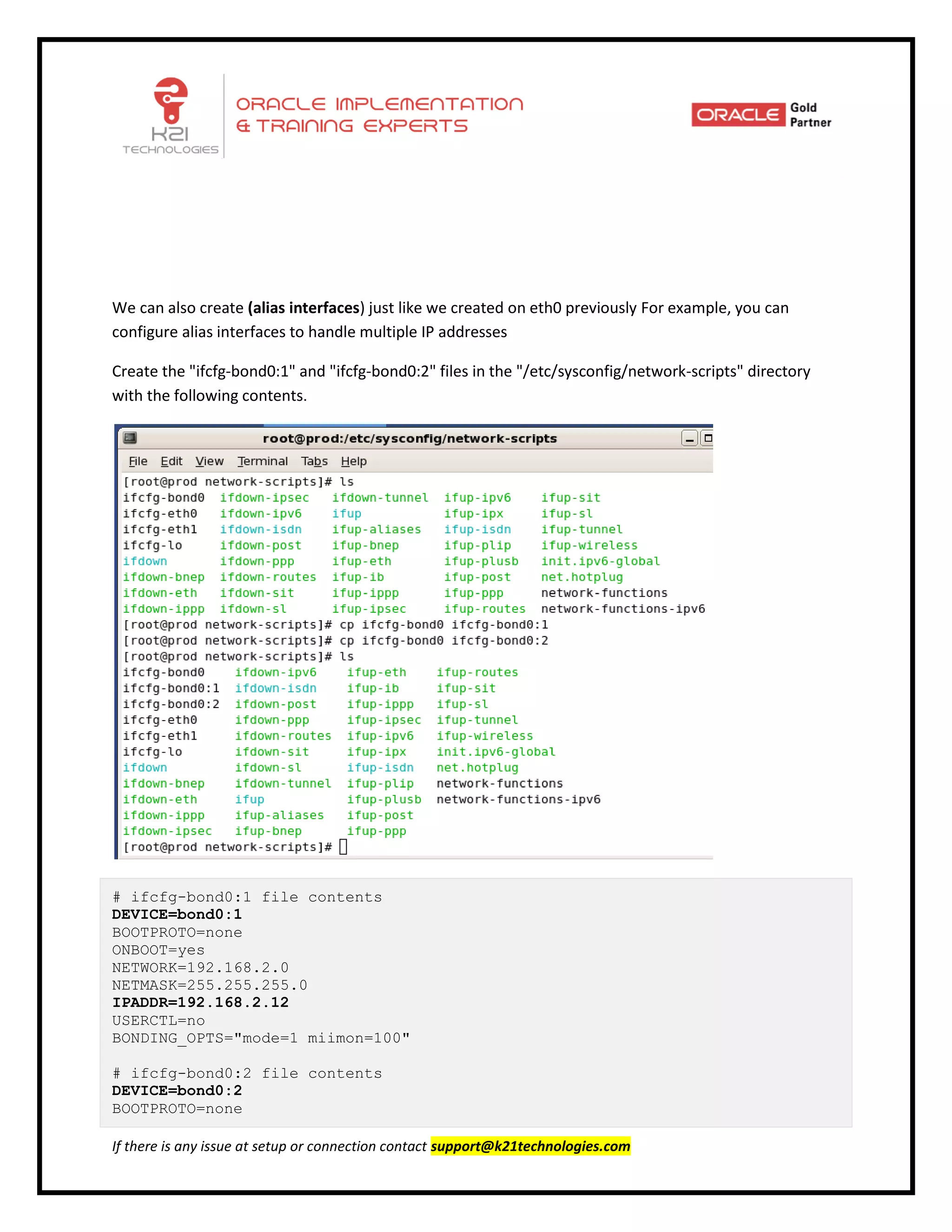Viewport: 952px width, 1232px height.
Task: Click the K21 Technologies logo
Action: click(170, 116)
